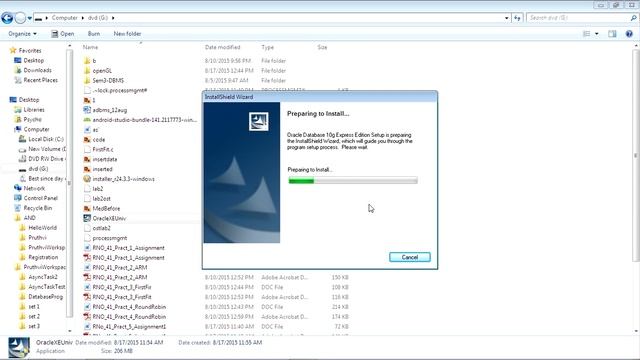Image resolution: width=640 pixels, height=360 pixels.
Task: Select HelloWorld folder in navigation tree
Action: 42,228
